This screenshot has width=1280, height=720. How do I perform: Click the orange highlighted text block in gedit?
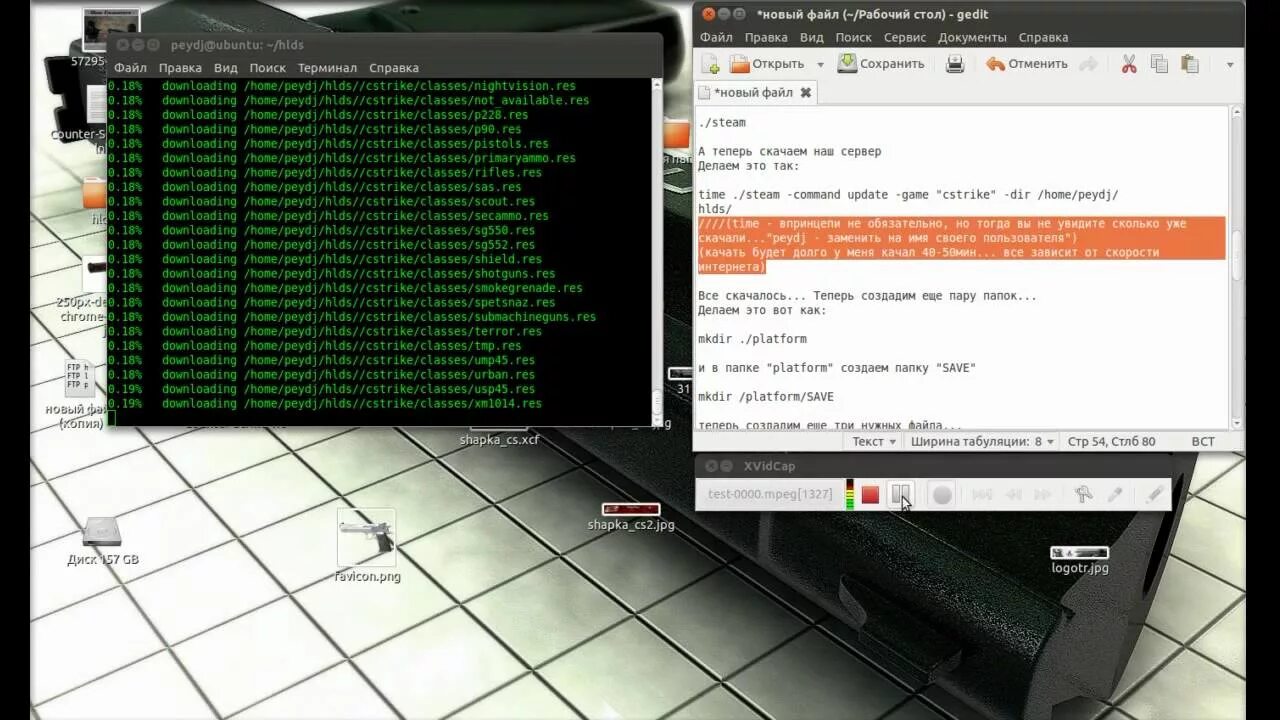coord(962,245)
